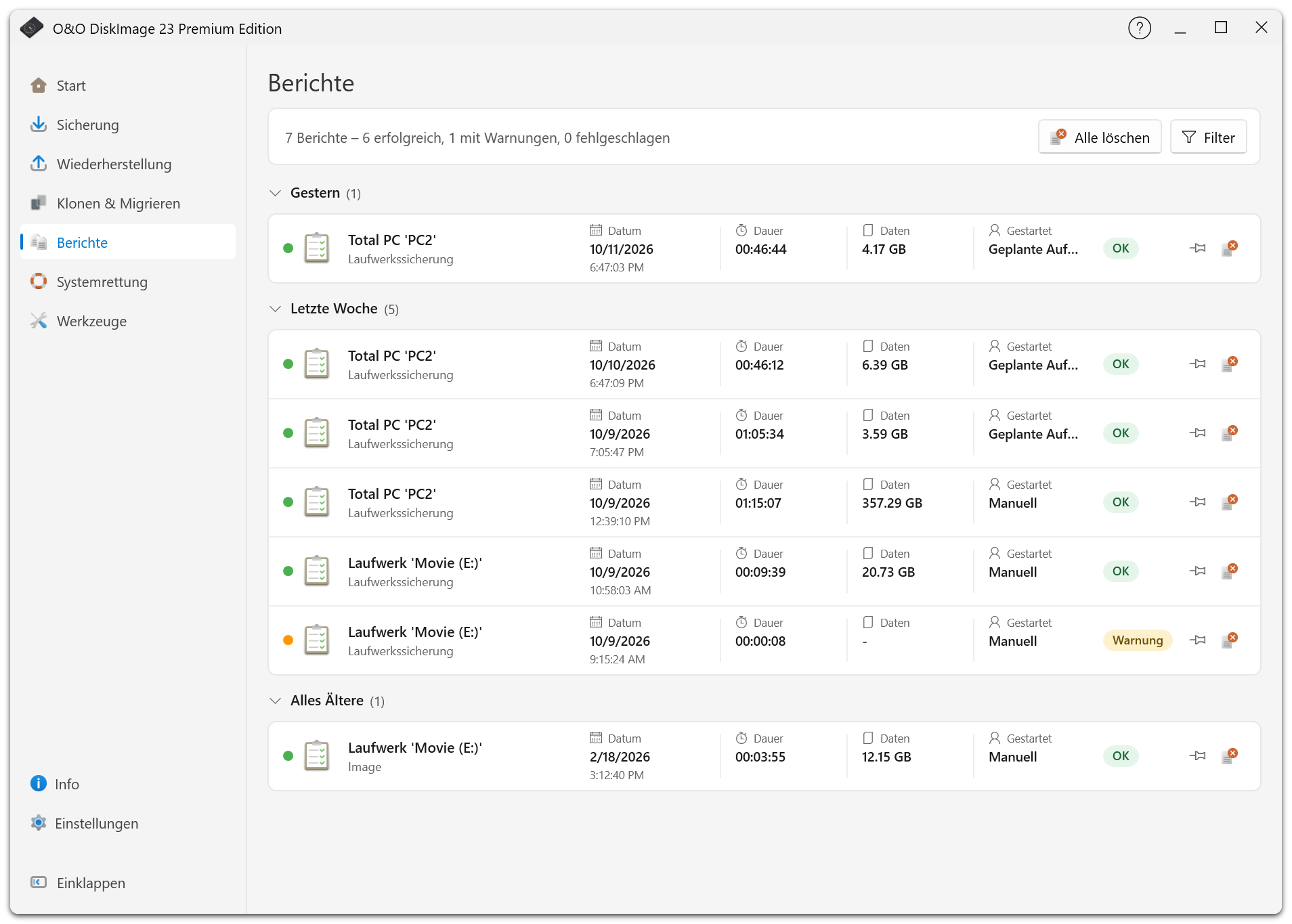Click Einklappen to collapse the sidebar

click(x=128, y=883)
